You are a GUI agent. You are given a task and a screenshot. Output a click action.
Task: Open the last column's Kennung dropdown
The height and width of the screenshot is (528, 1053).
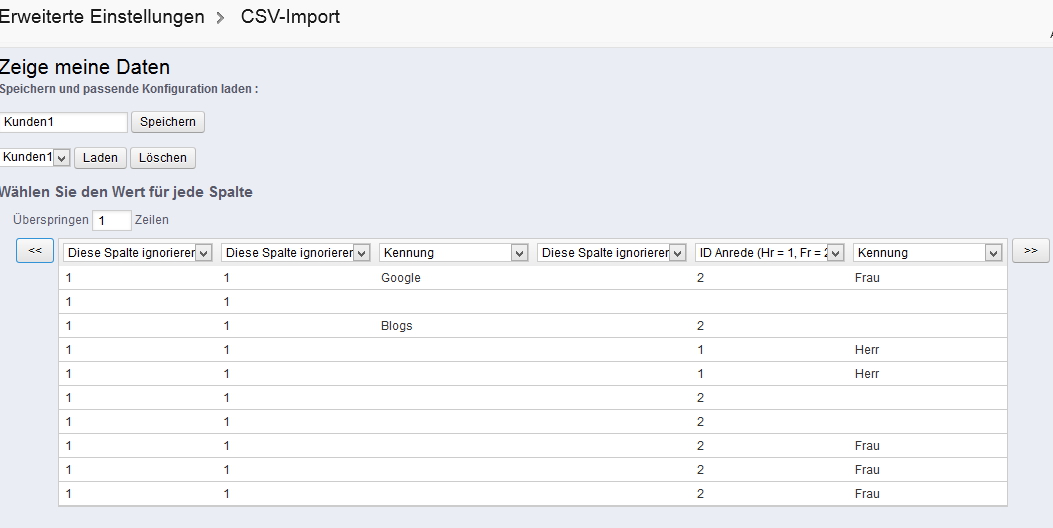click(928, 253)
